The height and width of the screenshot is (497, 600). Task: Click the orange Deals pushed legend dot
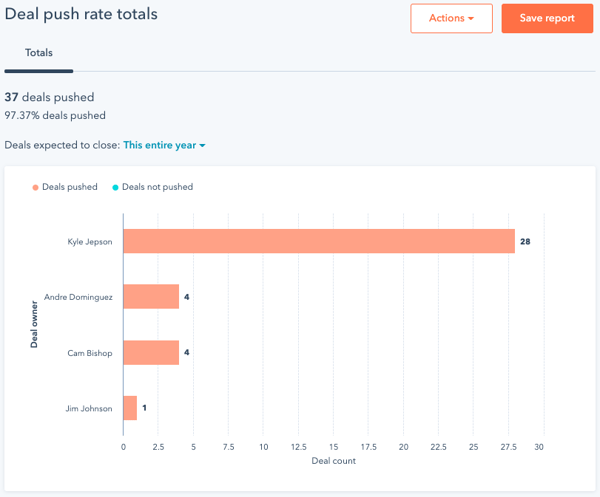pyautogui.click(x=35, y=187)
